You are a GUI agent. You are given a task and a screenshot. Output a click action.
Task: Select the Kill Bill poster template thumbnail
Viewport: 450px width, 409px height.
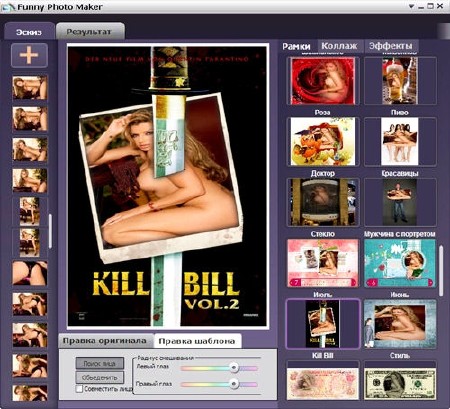[323, 324]
